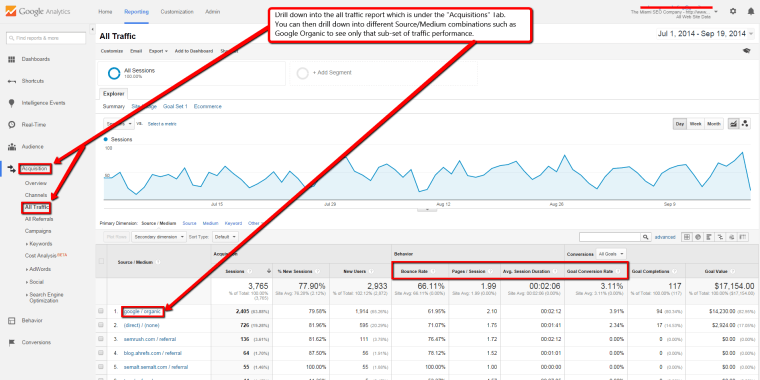Screen dimensions: 760x380
Task: Open the account selector dropdown arrow
Action: pos(716,11)
